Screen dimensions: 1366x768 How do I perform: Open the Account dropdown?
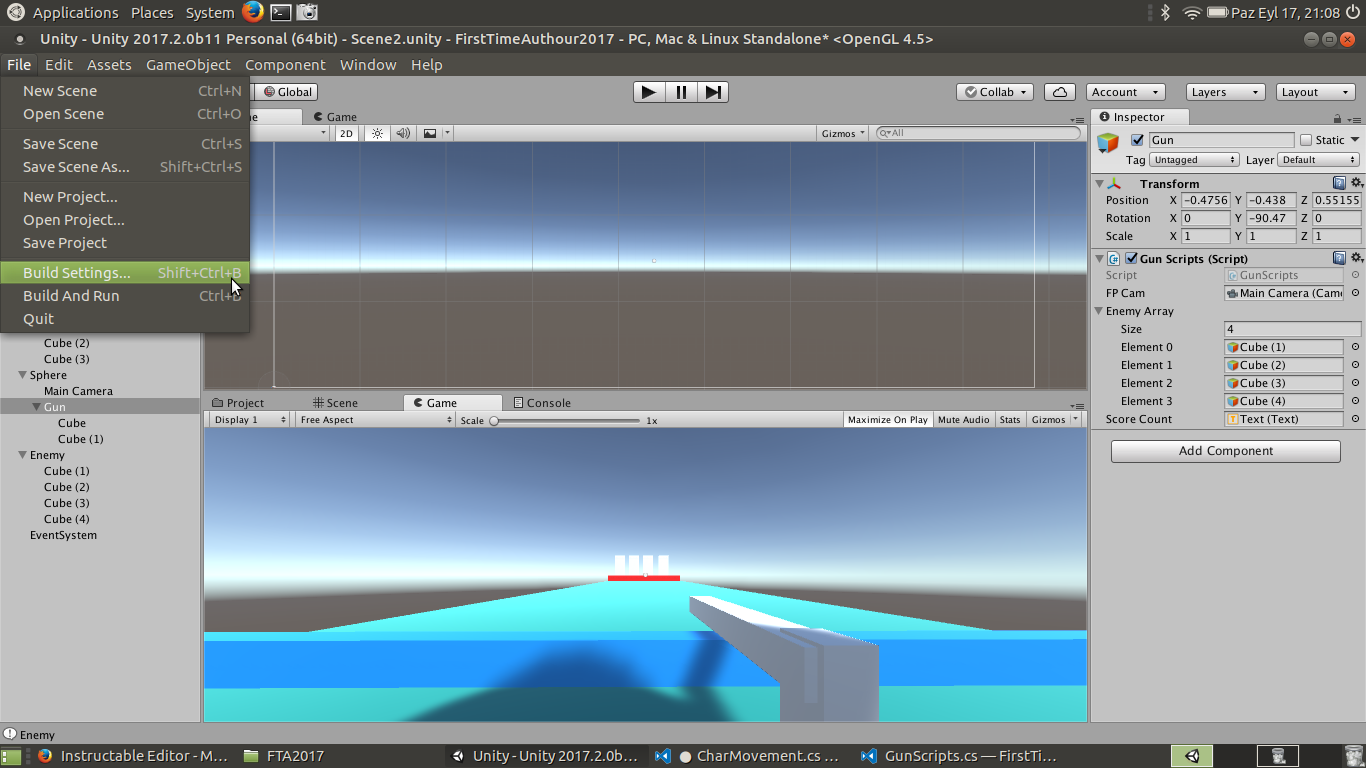[x=1125, y=92]
